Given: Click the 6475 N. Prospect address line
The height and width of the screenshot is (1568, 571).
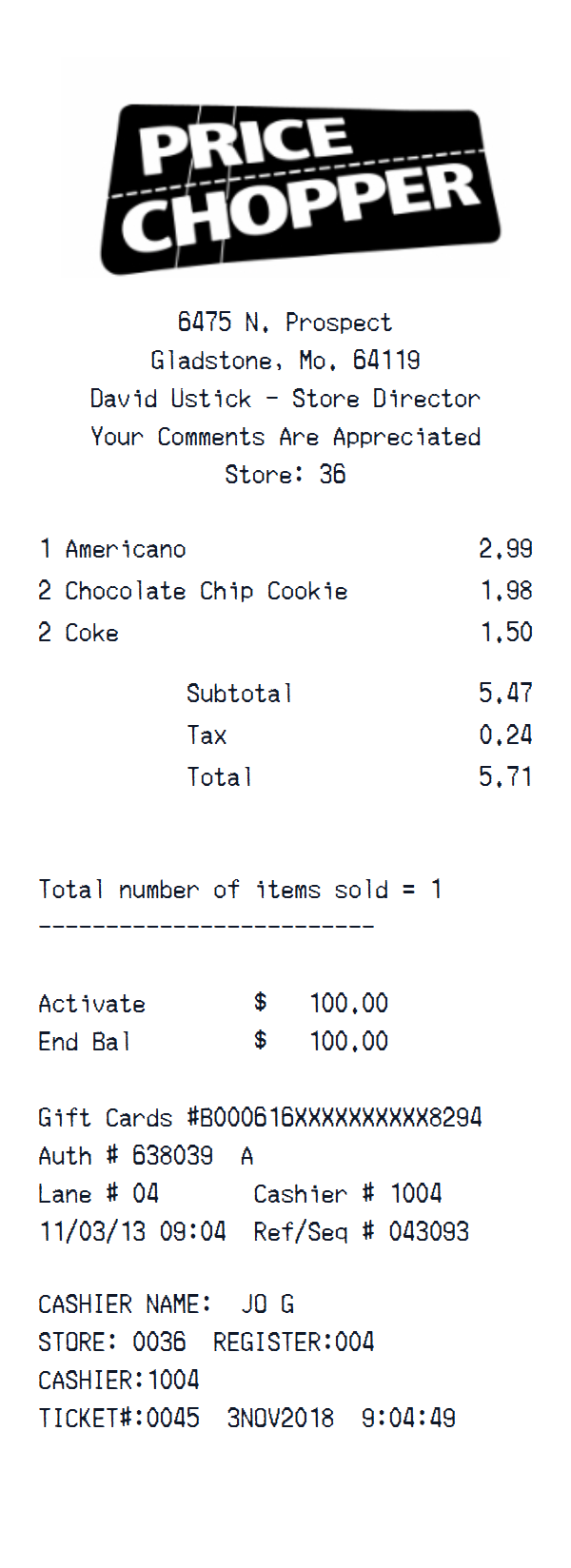Looking at the screenshot, I should coord(285,323).
